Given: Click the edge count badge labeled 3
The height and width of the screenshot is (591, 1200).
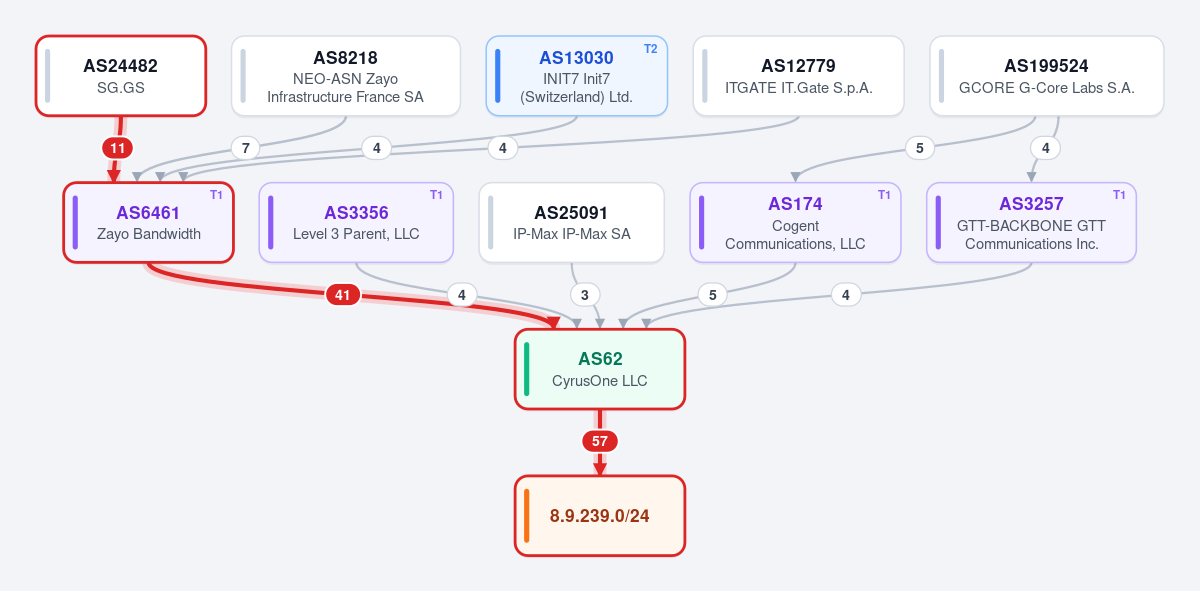Looking at the screenshot, I should pyautogui.click(x=585, y=295).
